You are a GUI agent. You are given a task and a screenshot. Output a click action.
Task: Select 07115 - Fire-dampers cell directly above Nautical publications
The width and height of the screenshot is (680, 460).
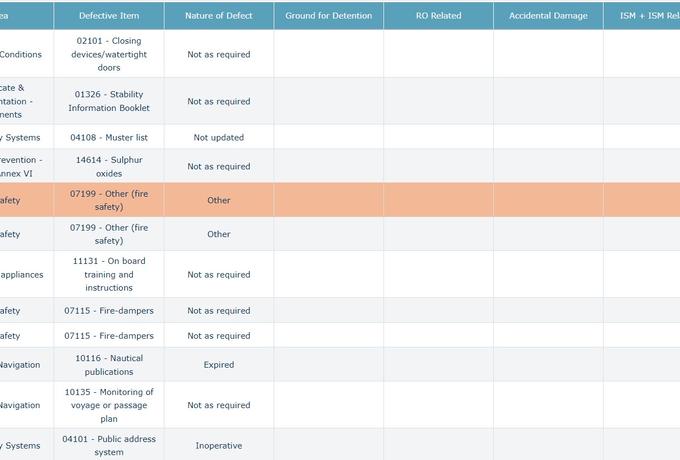point(109,336)
